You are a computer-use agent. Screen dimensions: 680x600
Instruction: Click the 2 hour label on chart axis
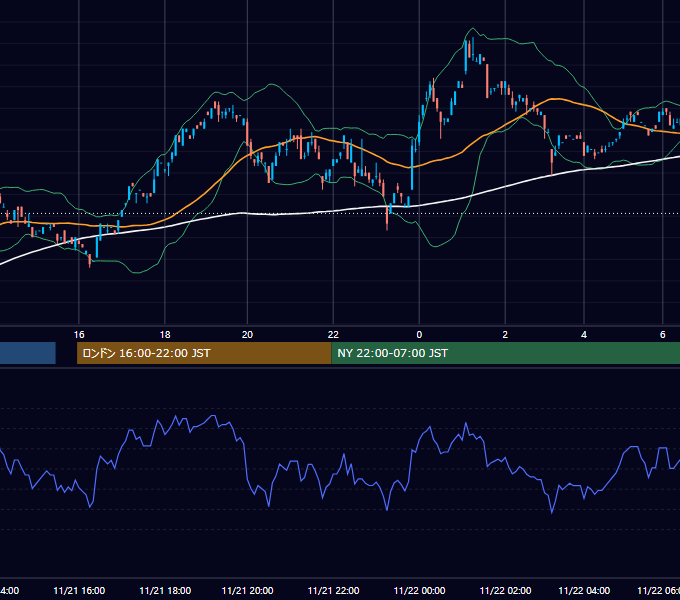[505, 335]
